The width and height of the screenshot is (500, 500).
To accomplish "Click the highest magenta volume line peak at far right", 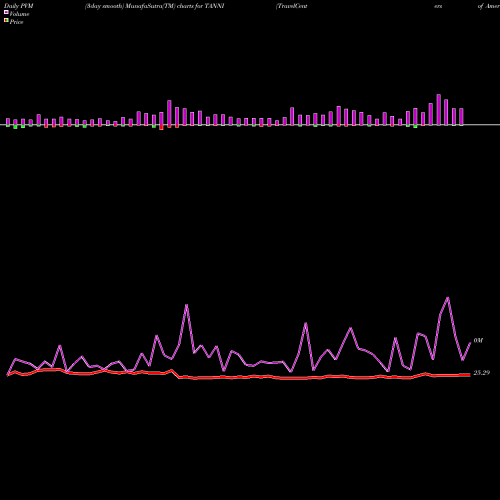I will (448, 298).
